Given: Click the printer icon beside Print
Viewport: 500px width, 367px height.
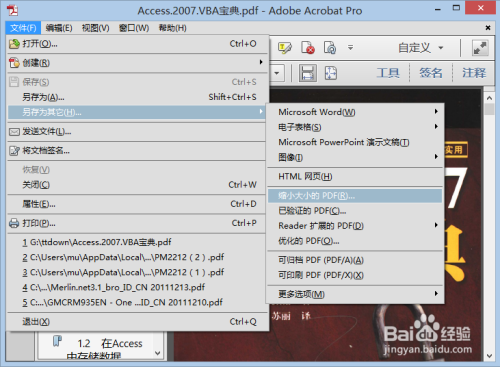Looking at the screenshot, I should click(x=14, y=223).
